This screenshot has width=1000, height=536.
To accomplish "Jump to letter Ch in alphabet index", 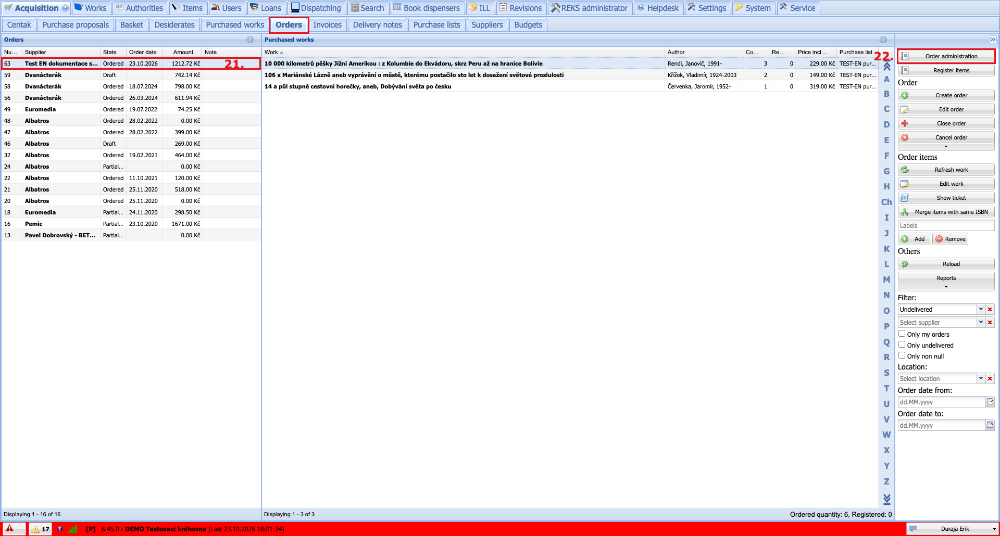I will tap(886, 202).
